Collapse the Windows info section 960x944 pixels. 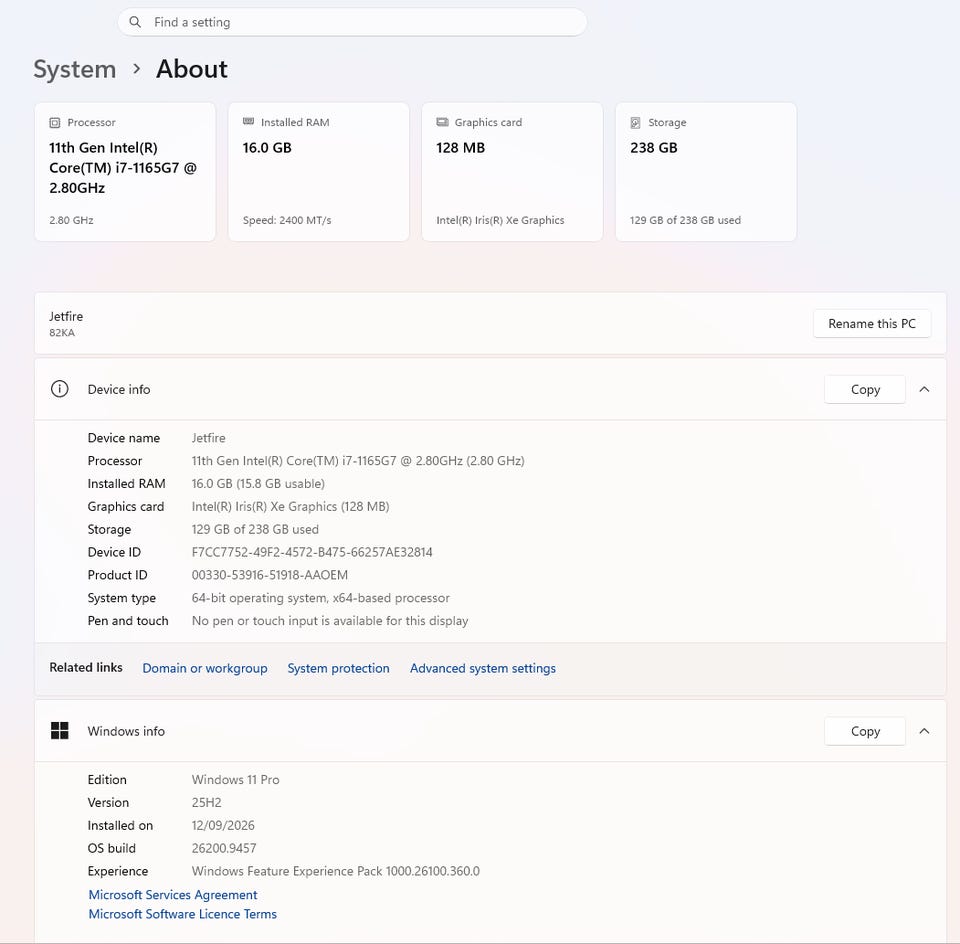tap(924, 731)
